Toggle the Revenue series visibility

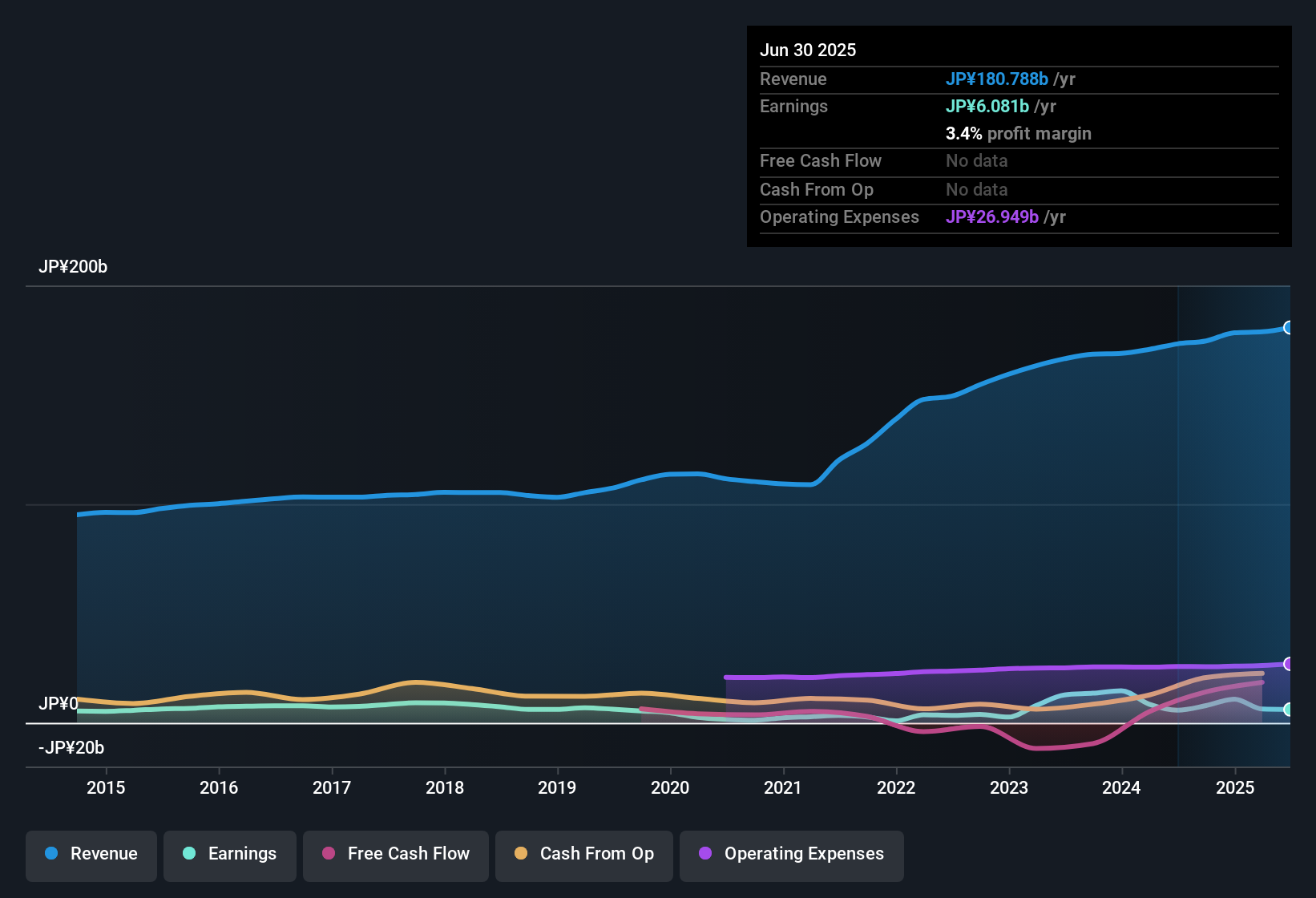[91, 854]
